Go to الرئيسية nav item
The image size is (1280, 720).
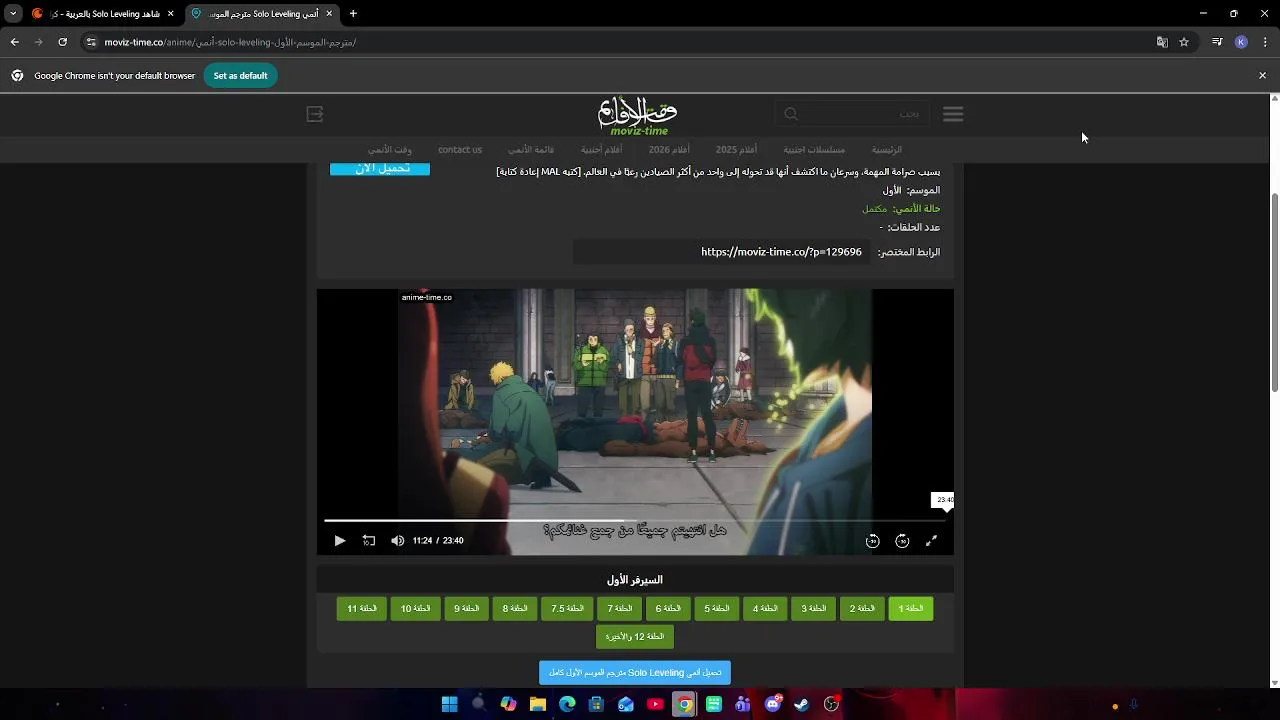[886, 150]
